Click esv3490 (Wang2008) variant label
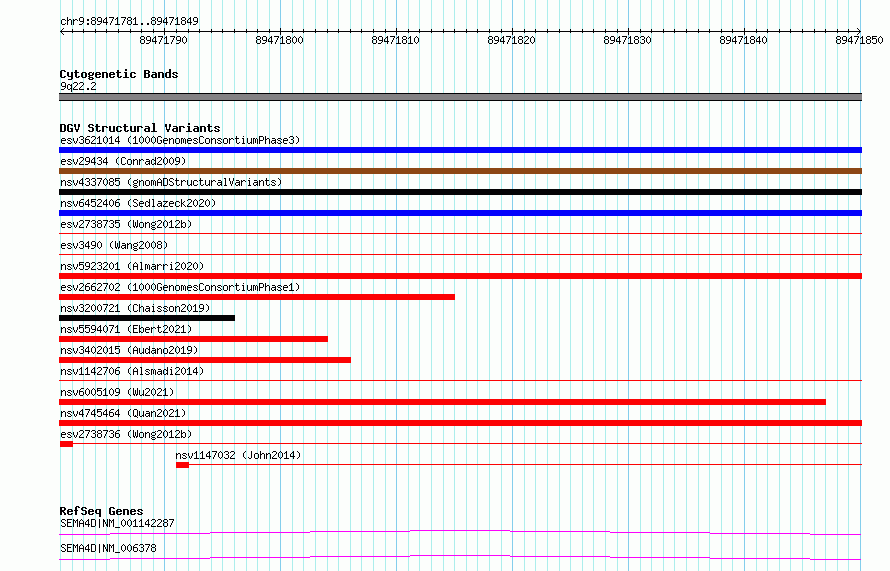 [114, 245]
